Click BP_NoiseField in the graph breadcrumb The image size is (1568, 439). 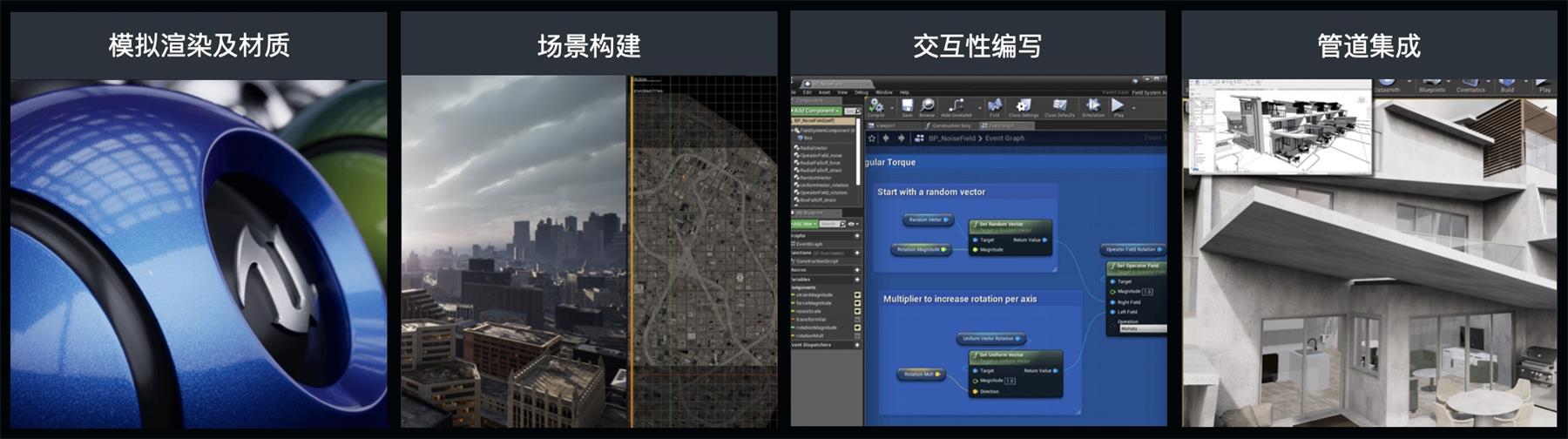pyautogui.click(x=952, y=138)
